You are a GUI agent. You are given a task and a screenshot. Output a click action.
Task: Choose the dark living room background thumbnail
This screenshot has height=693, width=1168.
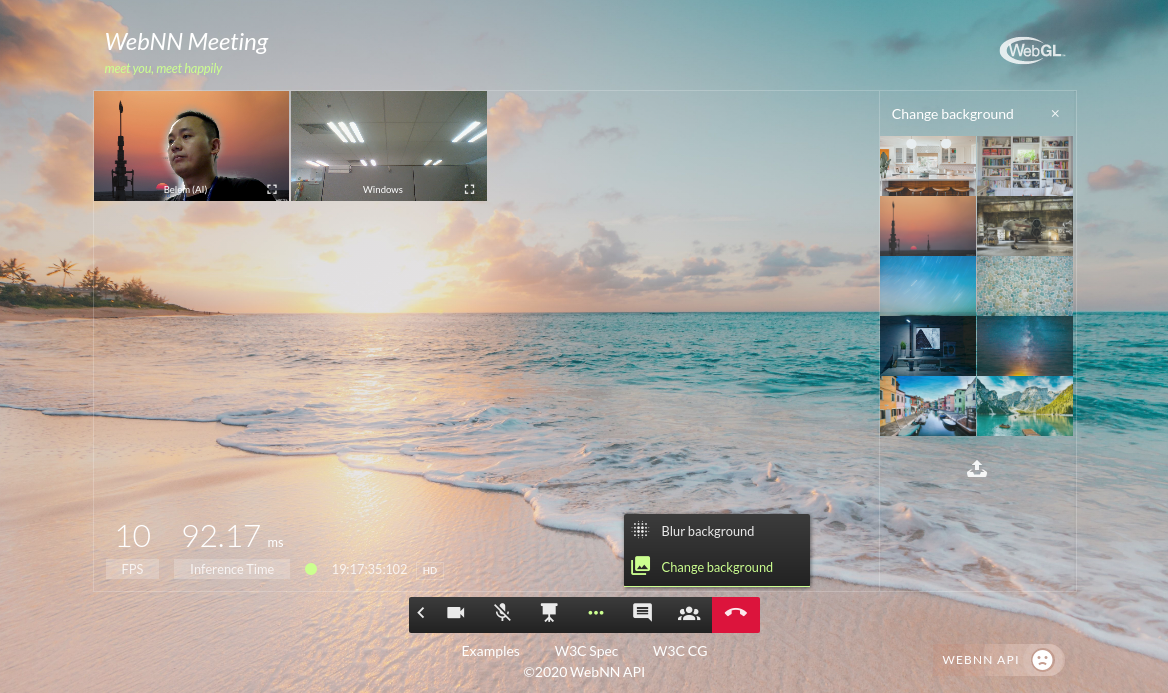pos(927,346)
